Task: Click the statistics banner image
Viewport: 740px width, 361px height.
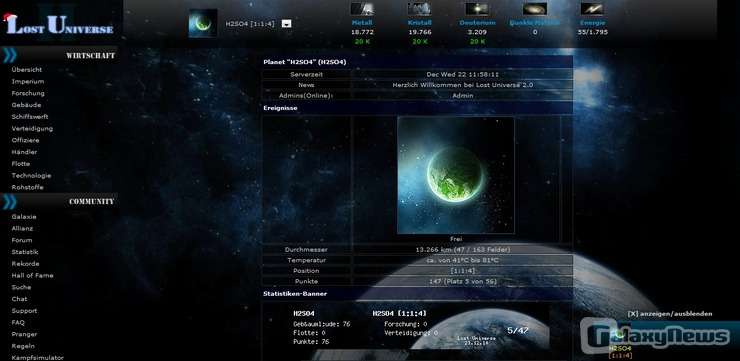Action: coord(417,327)
